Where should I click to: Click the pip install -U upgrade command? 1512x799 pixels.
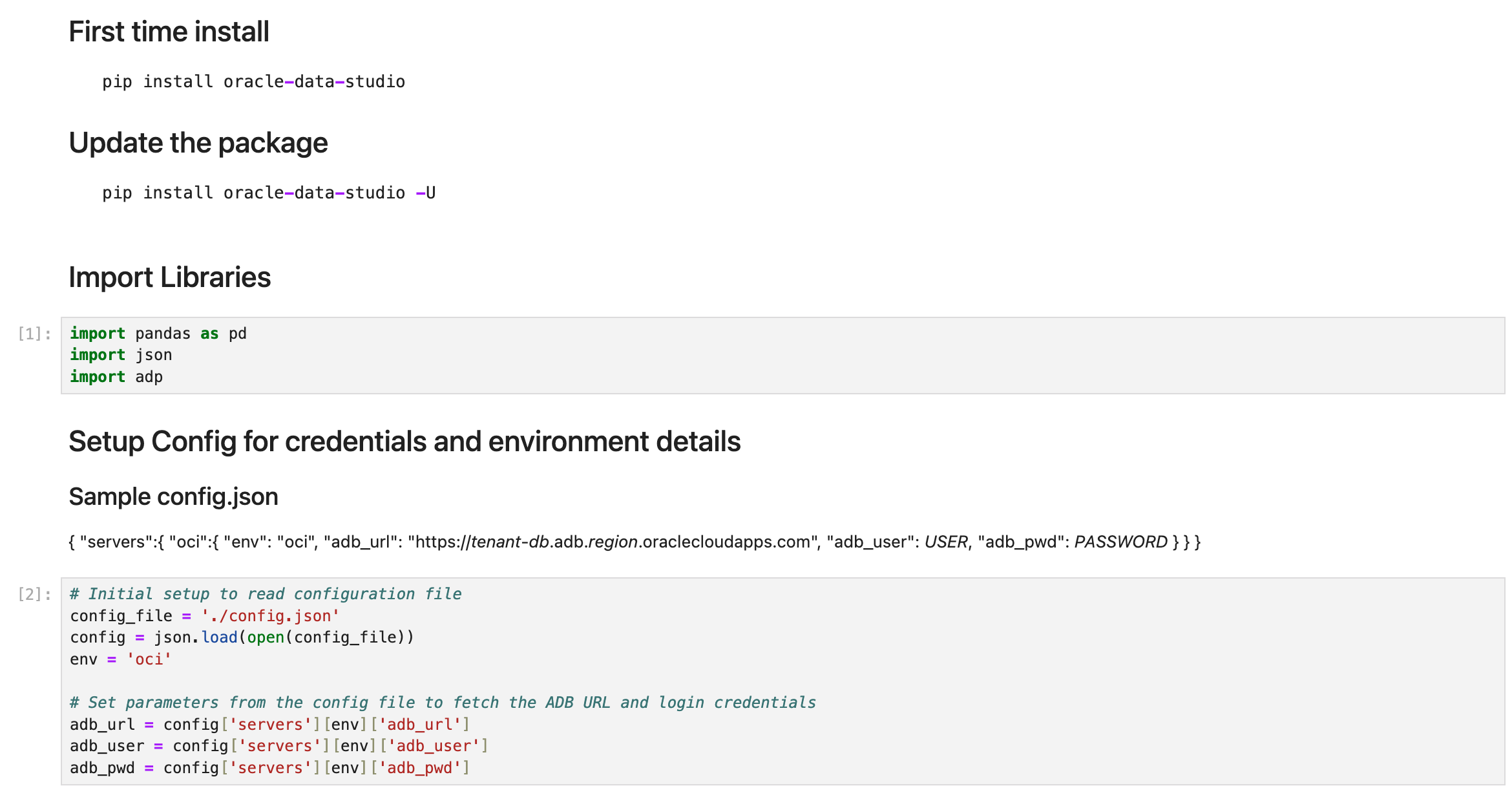pyautogui.click(x=269, y=193)
